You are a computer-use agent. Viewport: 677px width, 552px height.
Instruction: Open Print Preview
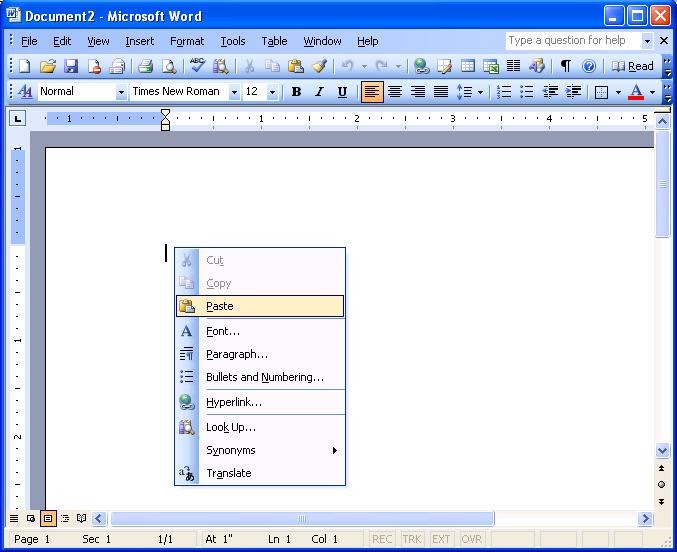coord(169,67)
